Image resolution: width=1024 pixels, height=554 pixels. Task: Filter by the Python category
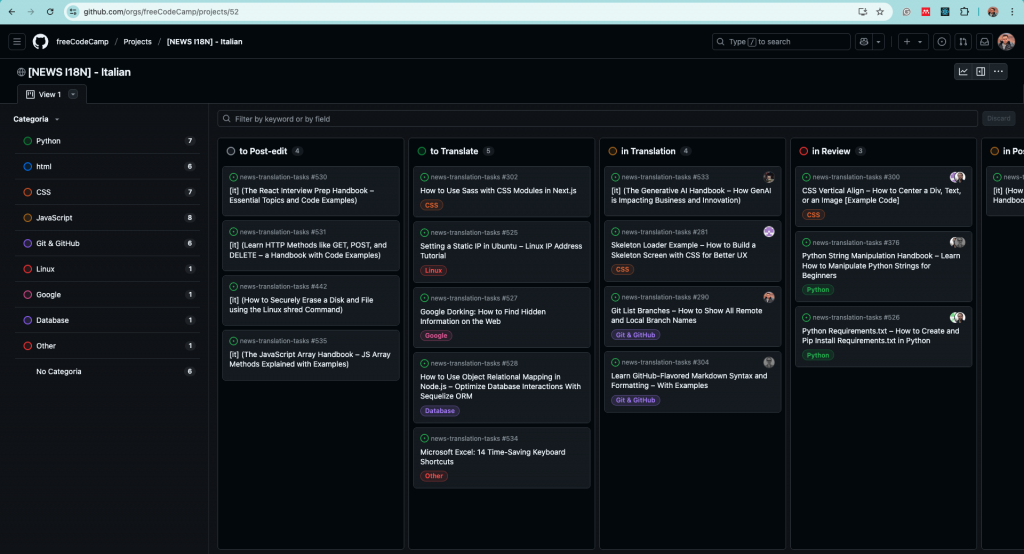click(x=108, y=141)
